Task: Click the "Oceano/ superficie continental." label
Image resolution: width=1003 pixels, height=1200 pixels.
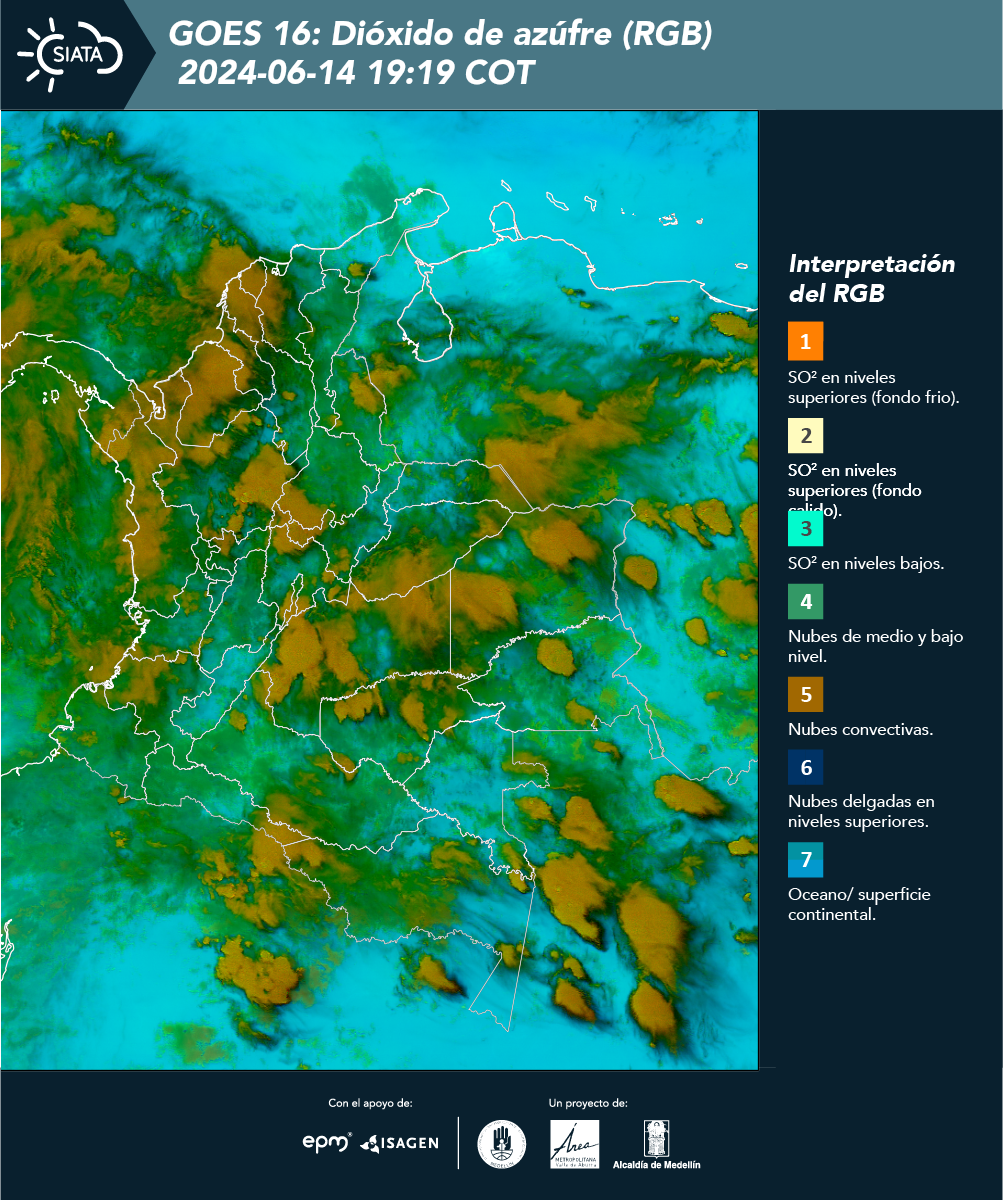Action: [x=859, y=904]
